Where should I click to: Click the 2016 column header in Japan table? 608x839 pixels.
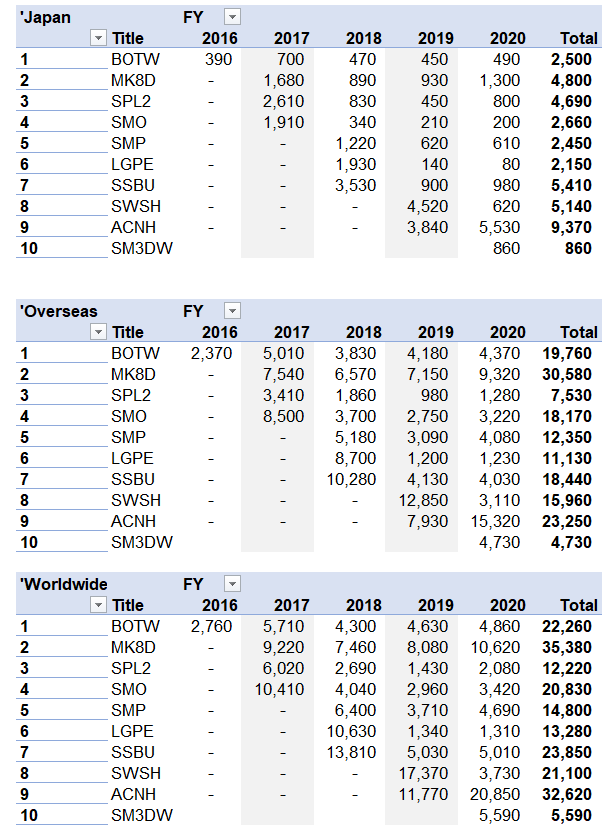click(219, 38)
